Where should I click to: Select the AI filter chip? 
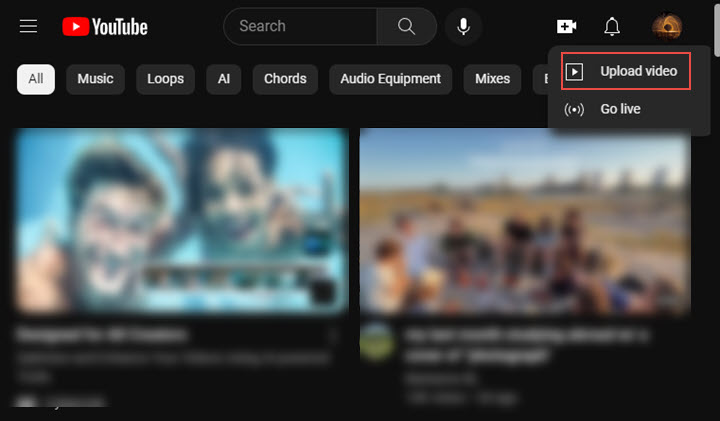224,79
